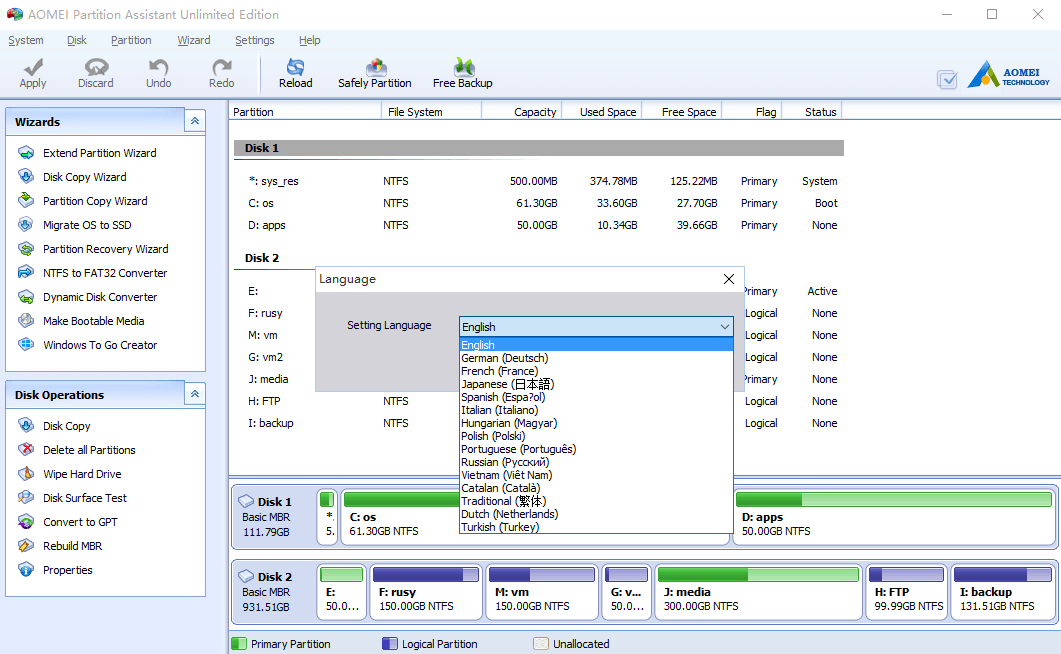Viewport: 1061px width, 654px height.
Task: Select M: vm partition block in disk map
Action: click(x=542, y=592)
